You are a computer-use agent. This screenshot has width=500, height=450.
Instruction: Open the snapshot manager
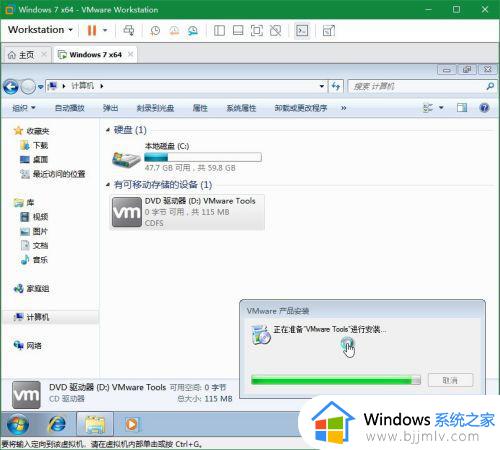click(193, 31)
